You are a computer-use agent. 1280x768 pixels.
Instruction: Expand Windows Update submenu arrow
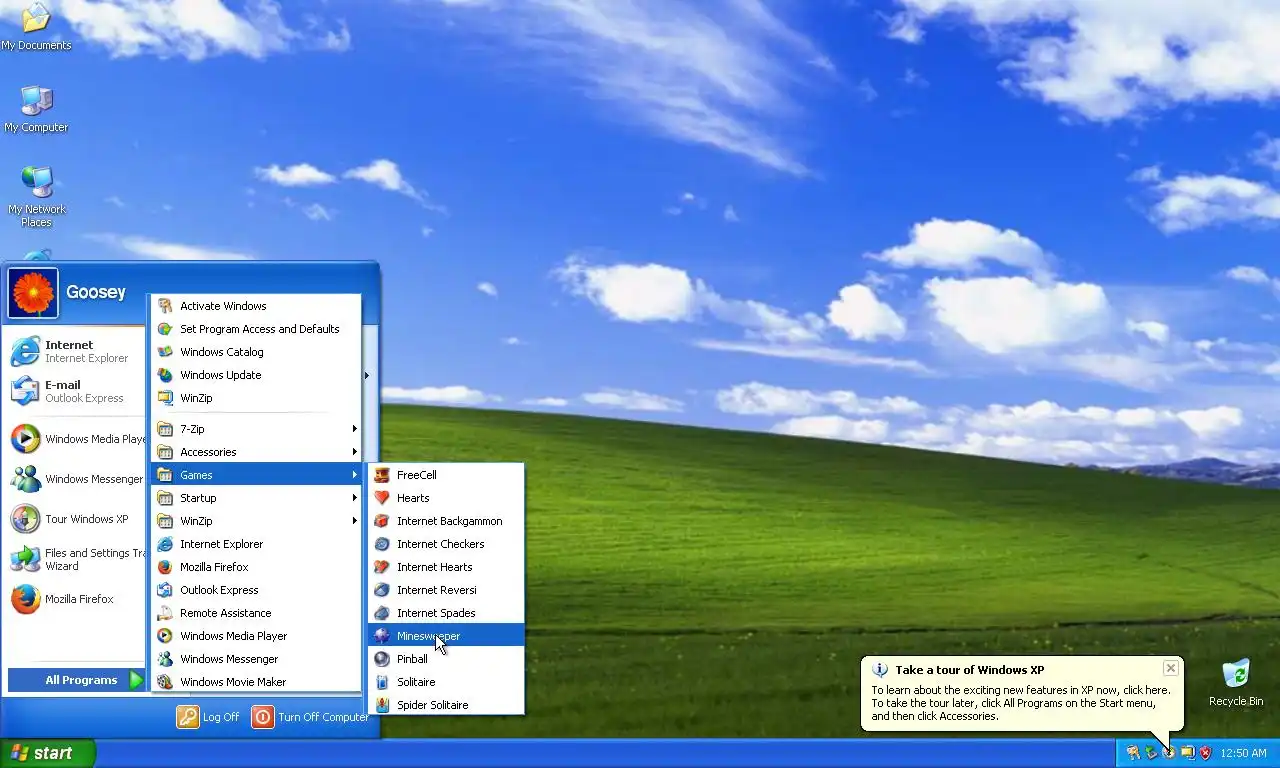[366, 375]
